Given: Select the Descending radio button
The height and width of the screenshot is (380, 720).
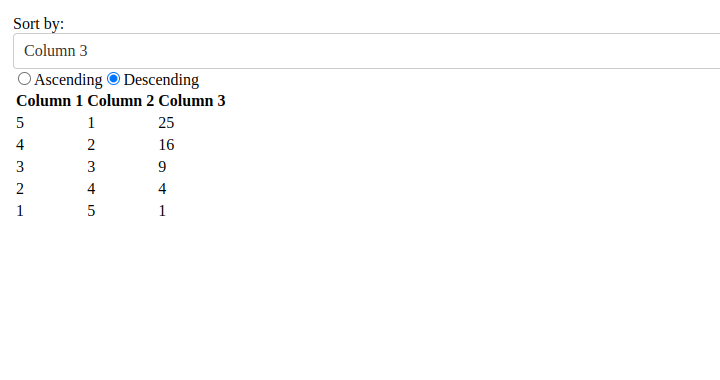Looking at the screenshot, I should tap(113, 79).
